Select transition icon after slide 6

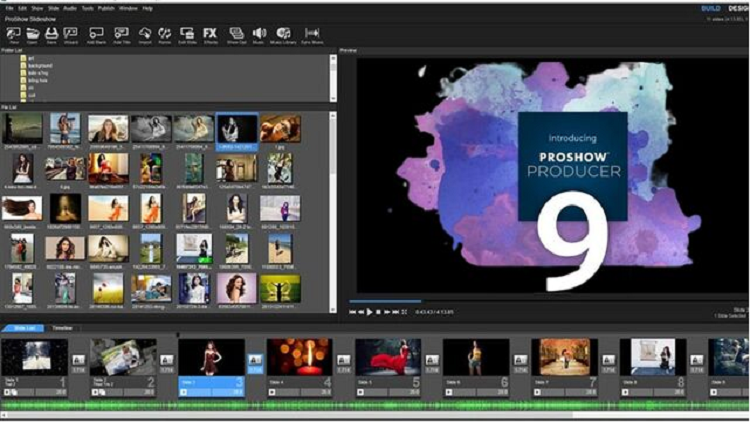pos(520,360)
